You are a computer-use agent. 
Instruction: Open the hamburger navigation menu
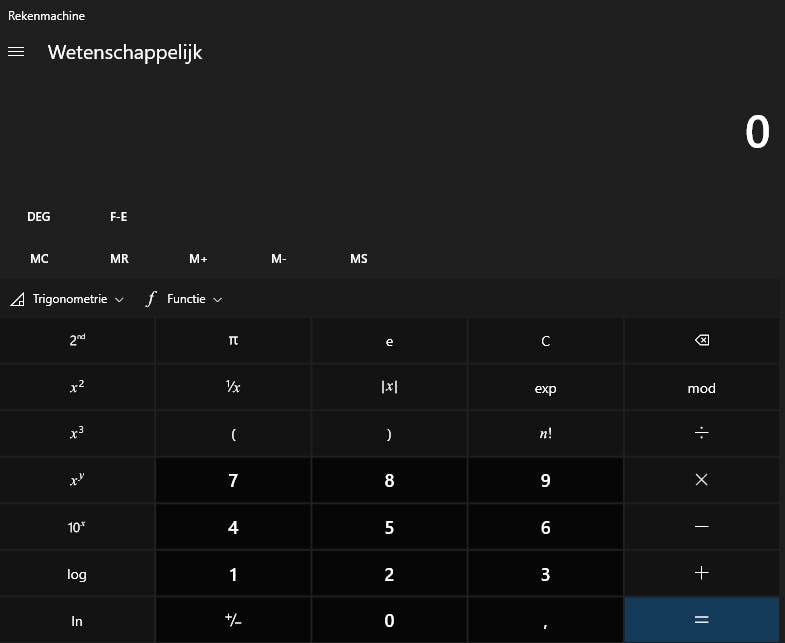[x=16, y=52]
